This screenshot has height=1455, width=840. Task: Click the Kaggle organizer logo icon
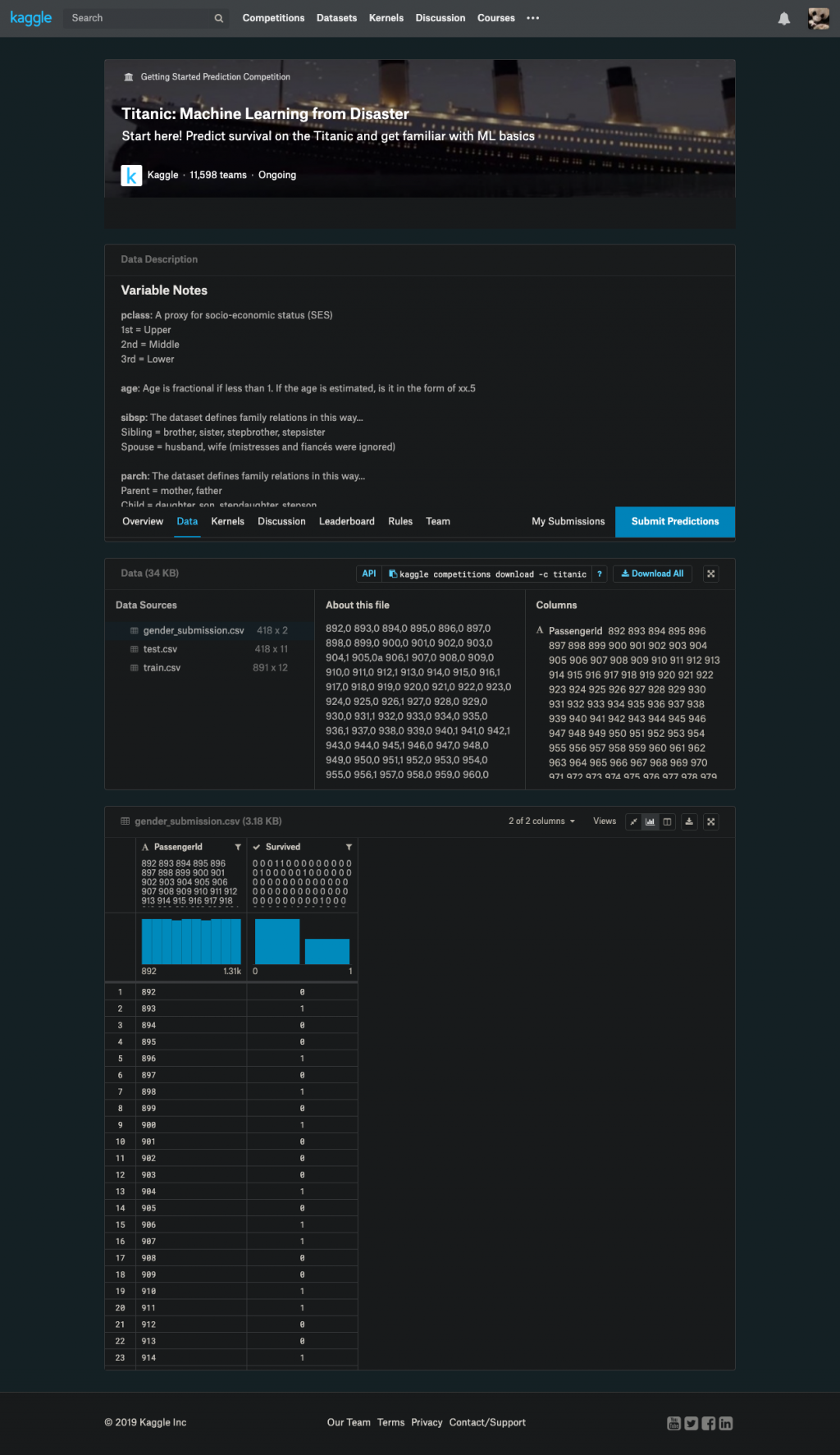point(131,176)
